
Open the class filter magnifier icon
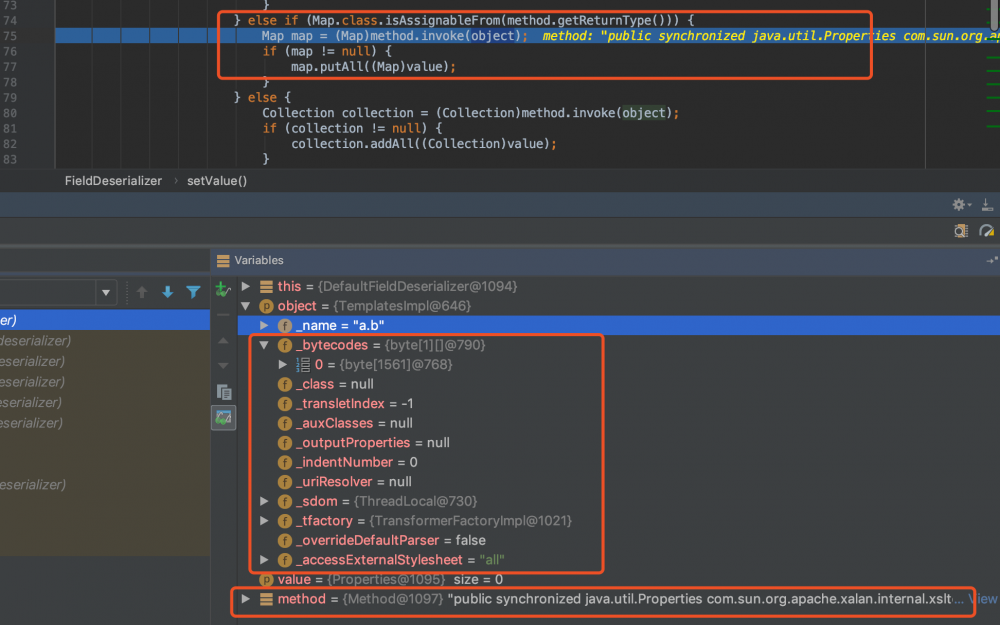click(x=960, y=230)
